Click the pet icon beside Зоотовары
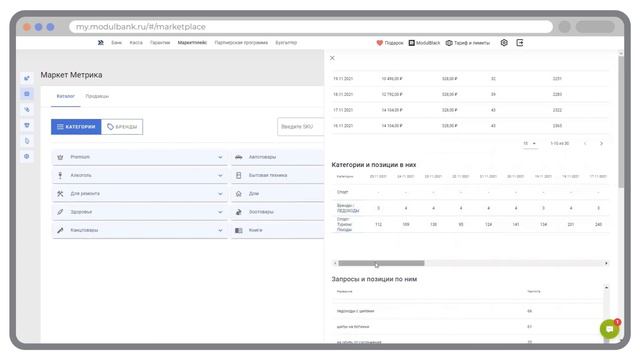Viewport: 640px width, 360px height. [239, 212]
